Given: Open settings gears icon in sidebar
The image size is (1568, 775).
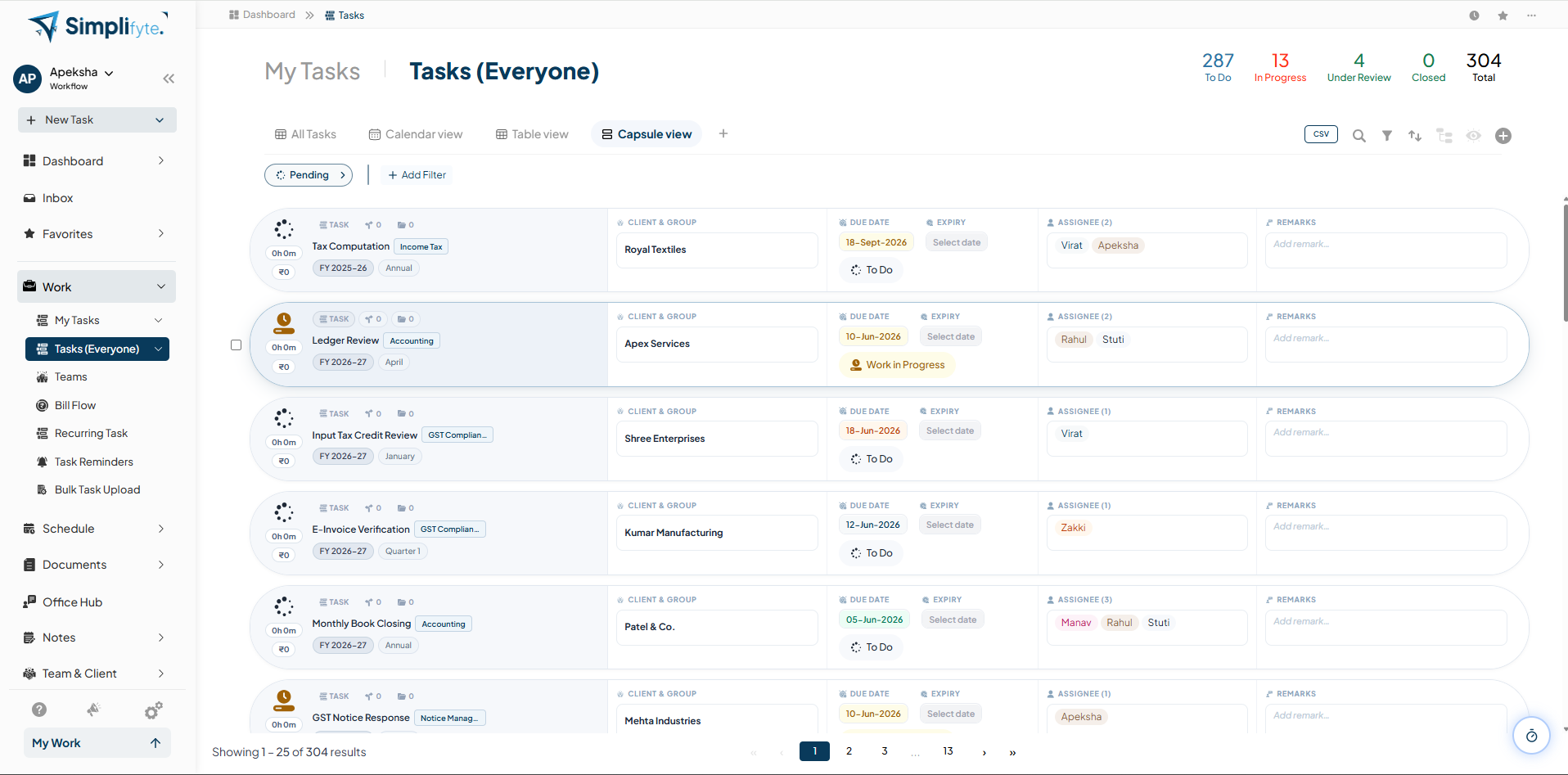Looking at the screenshot, I should [x=153, y=710].
